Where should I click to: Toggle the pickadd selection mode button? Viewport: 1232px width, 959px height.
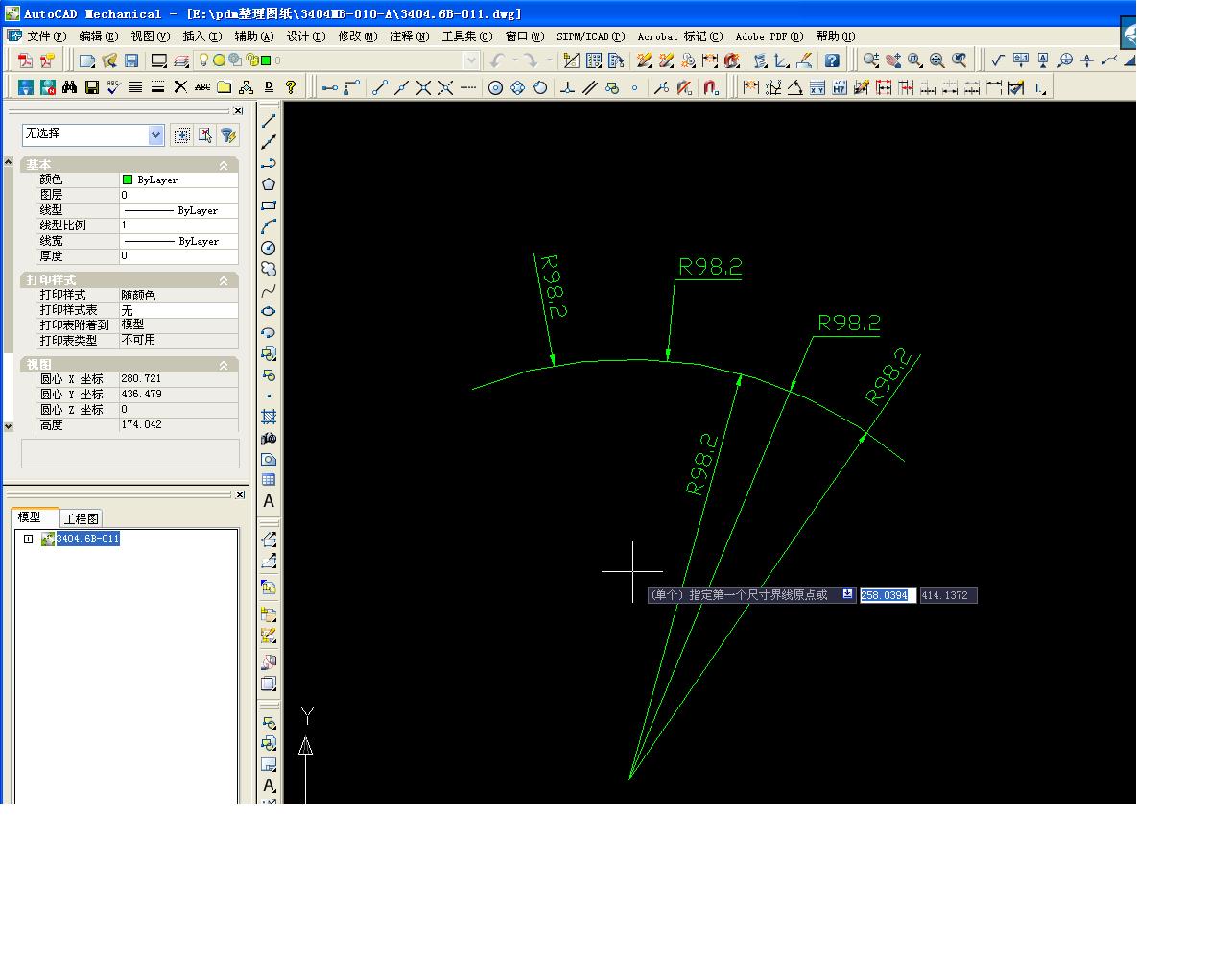[181, 135]
